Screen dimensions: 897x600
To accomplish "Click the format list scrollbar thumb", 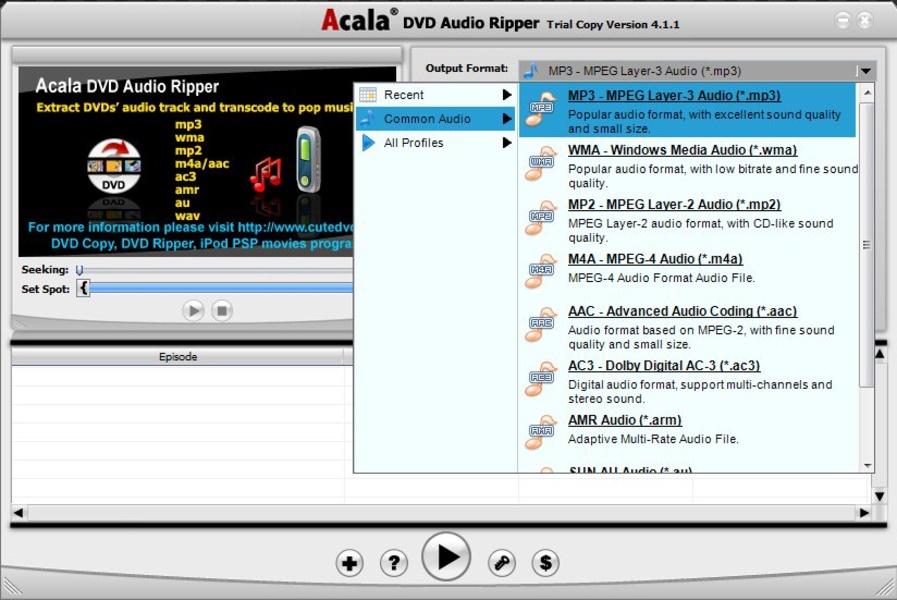I will coord(867,244).
